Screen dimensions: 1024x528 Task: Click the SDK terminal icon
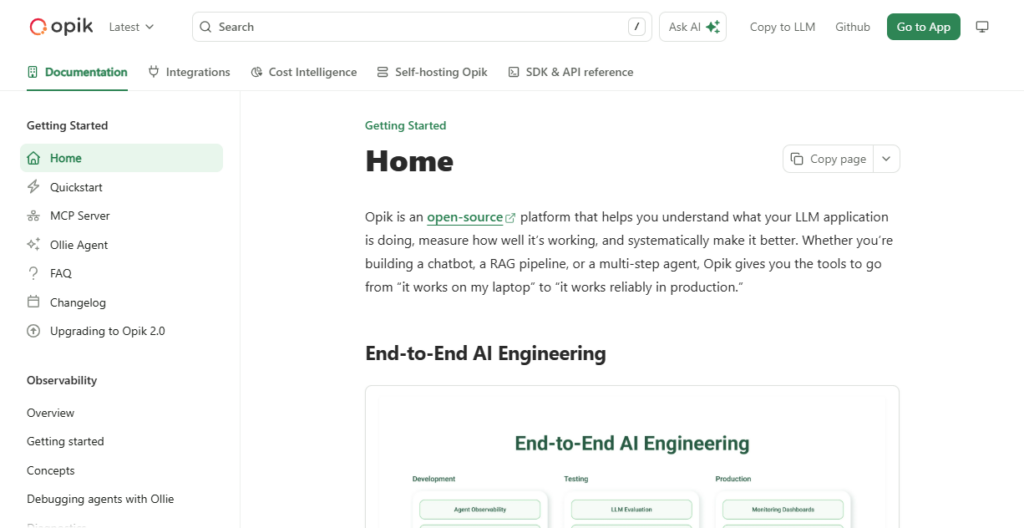click(x=514, y=72)
